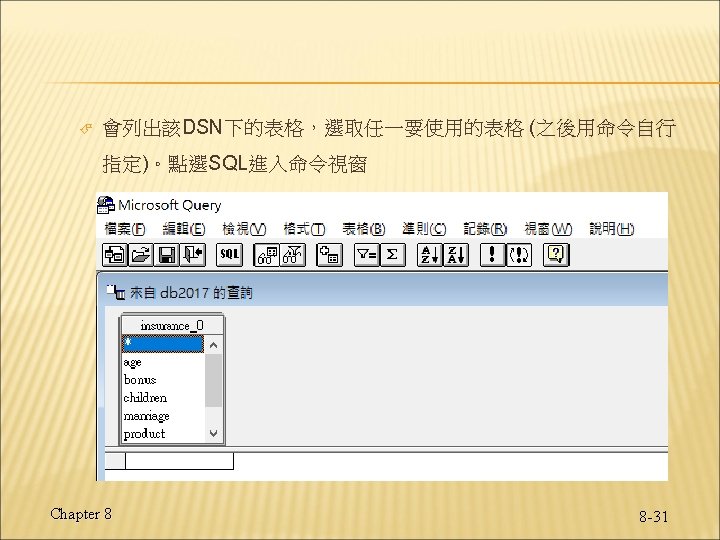Select the children field in insurance_0
This screenshot has width=720, height=540.
pyautogui.click(x=145, y=398)
